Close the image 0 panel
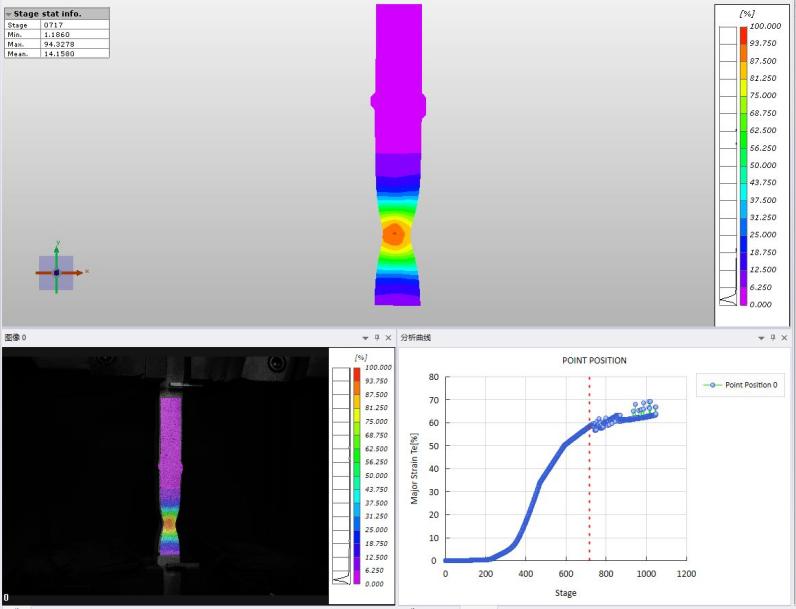 point(388,338)
